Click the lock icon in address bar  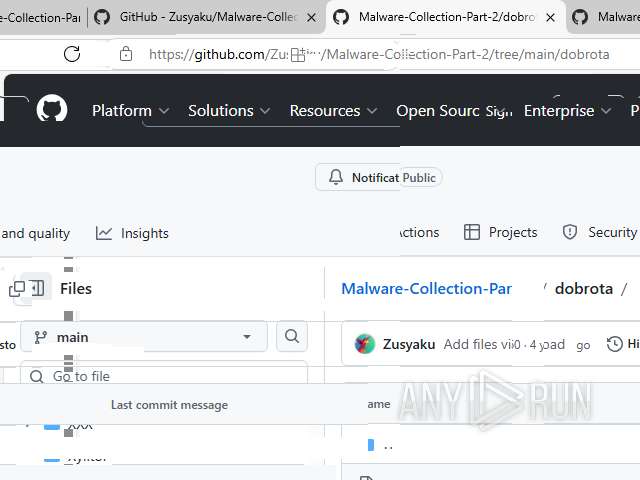pos(126,54)
